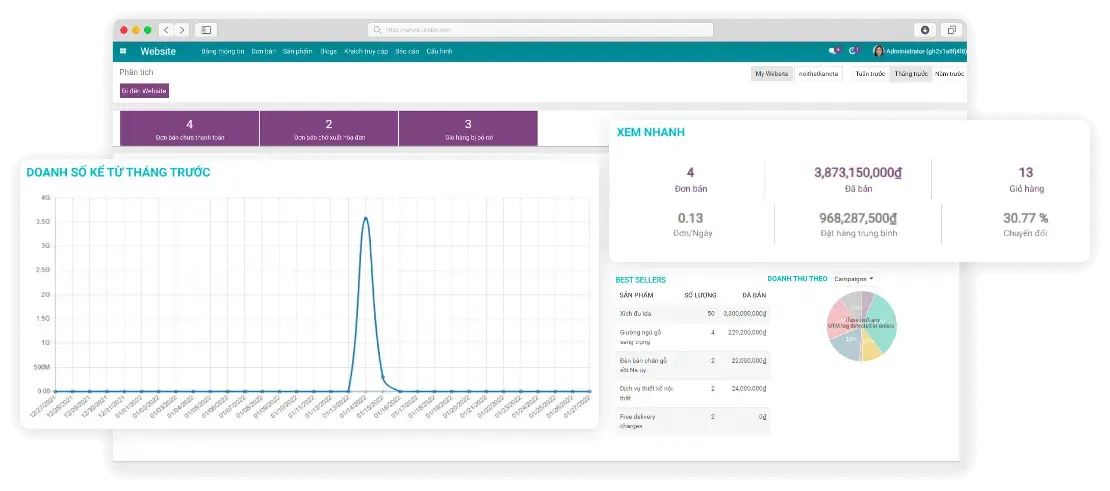This screenshot has height=491, width=1110.
Task: Click the browser tab overview icon
Action: coord(951,30)
